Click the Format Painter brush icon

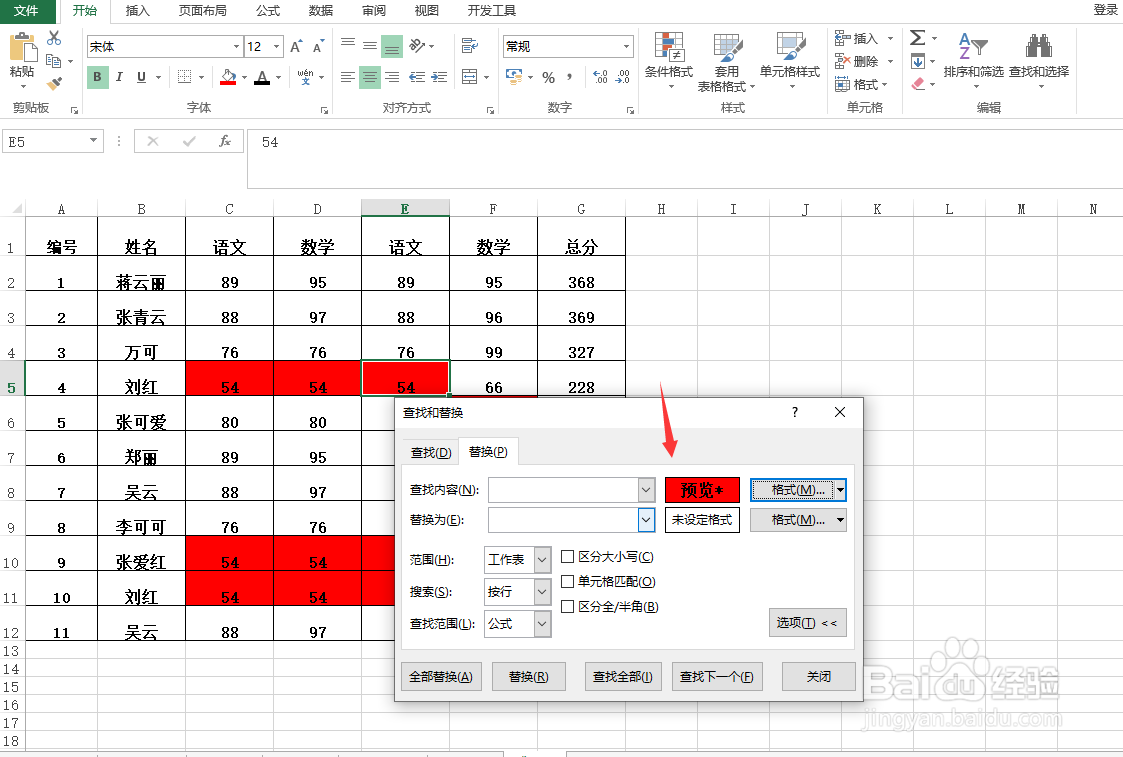pos(54,84)
